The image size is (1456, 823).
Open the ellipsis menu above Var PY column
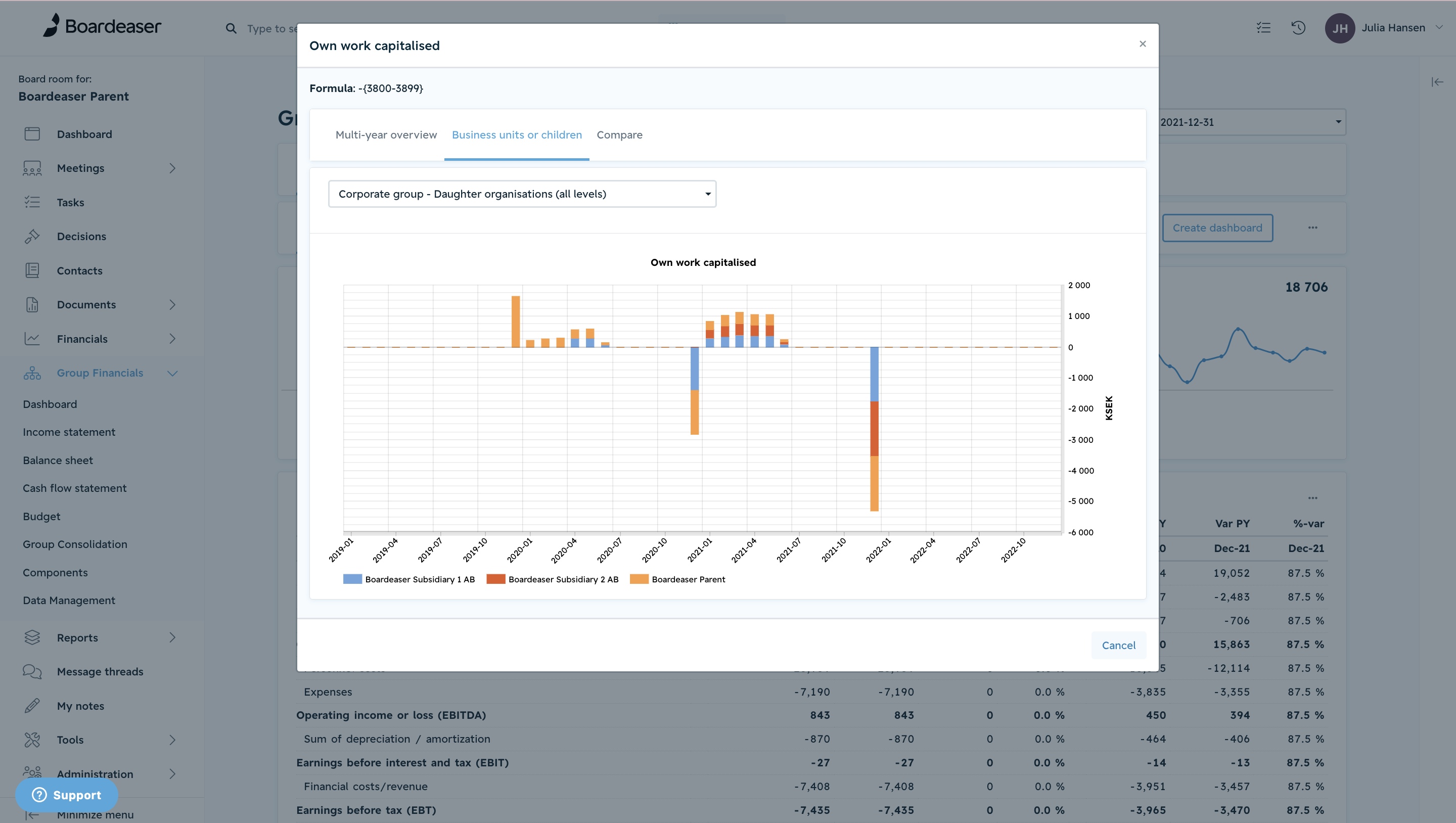(x=1312, y=498)
